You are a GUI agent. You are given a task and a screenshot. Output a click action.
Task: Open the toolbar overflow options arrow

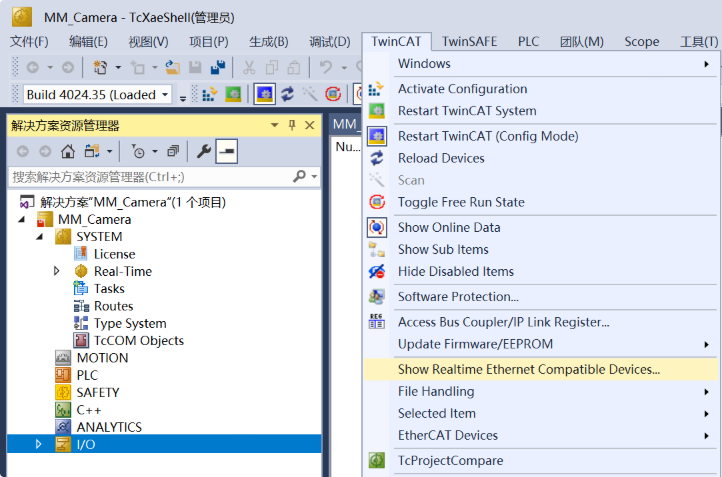click(x=183, y=98)
